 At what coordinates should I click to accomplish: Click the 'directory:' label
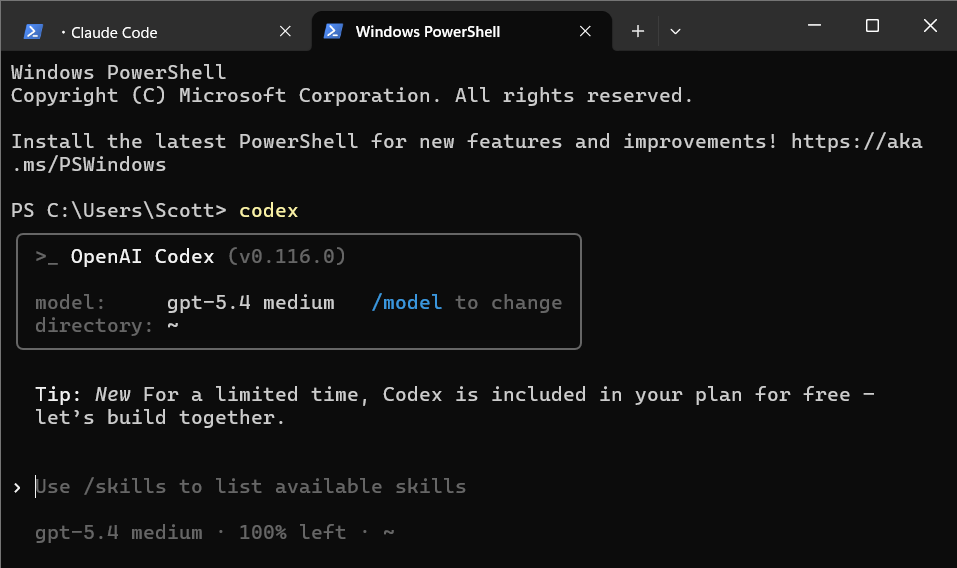pos(93,326)
